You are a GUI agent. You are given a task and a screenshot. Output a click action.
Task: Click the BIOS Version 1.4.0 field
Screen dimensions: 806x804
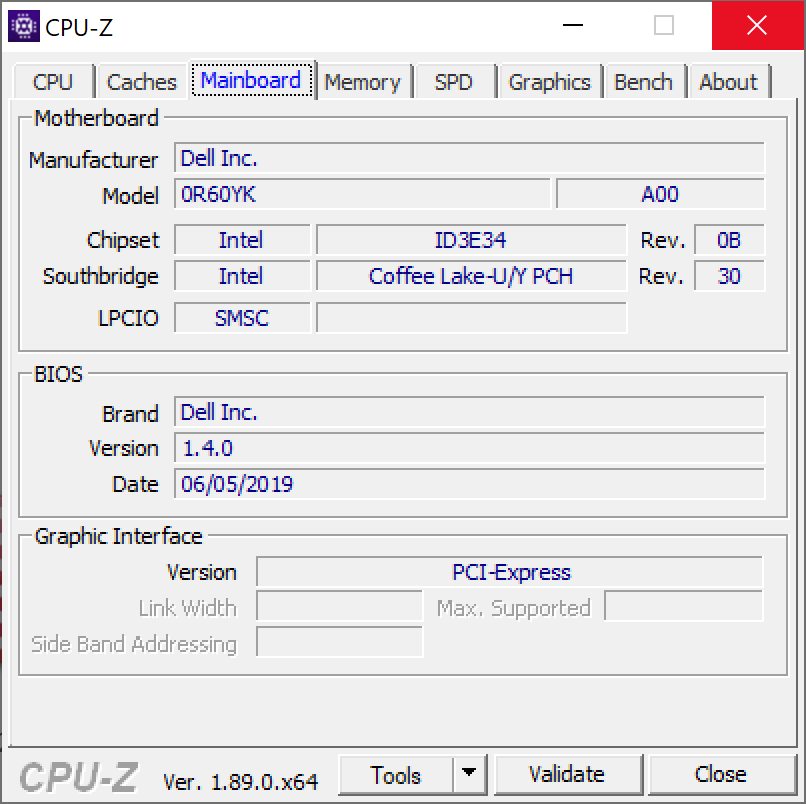469,448
